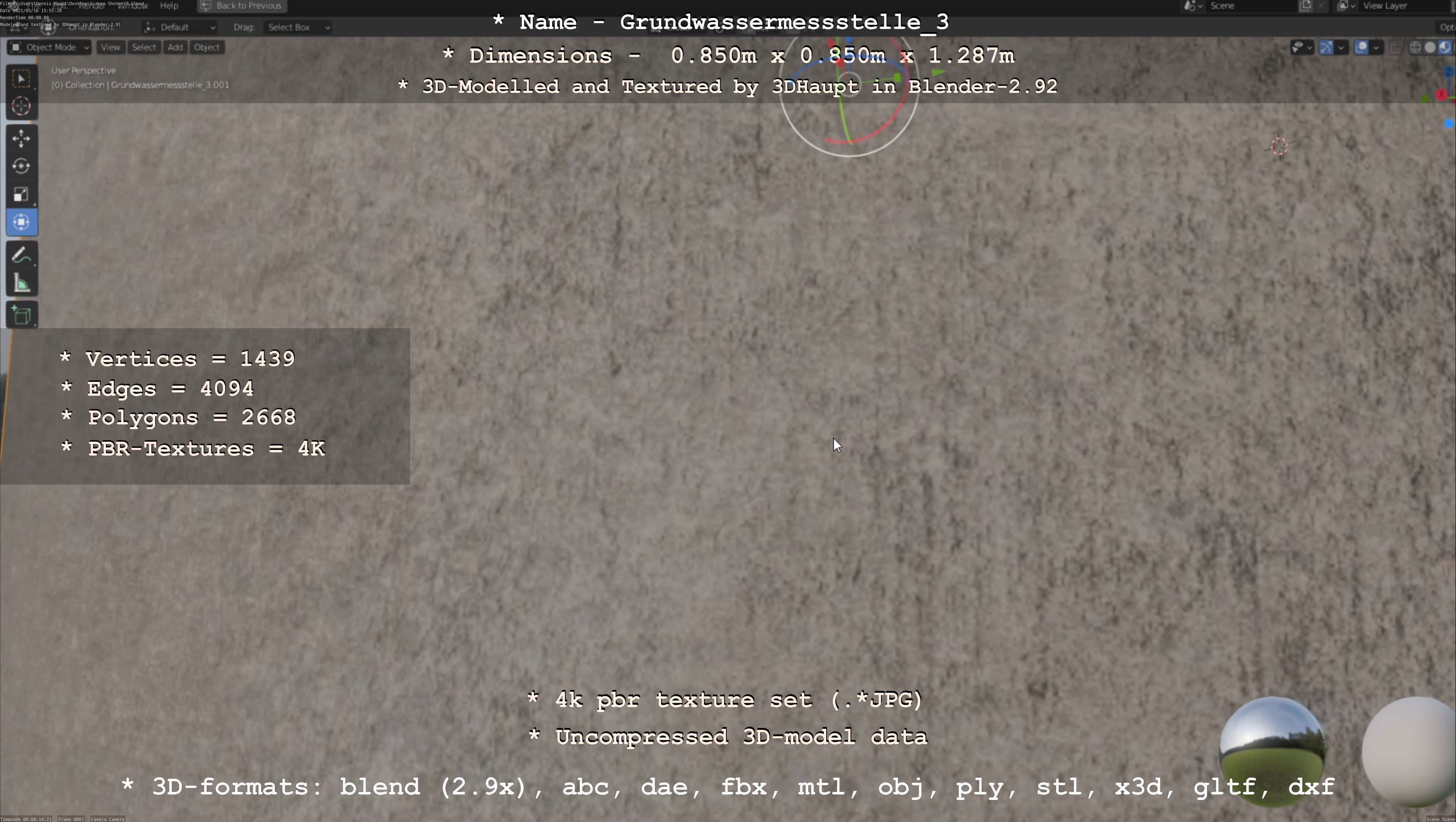The height and width of the screenshot is (822, 1456).
Task: Open the Help menu
Action: point(169,6)
